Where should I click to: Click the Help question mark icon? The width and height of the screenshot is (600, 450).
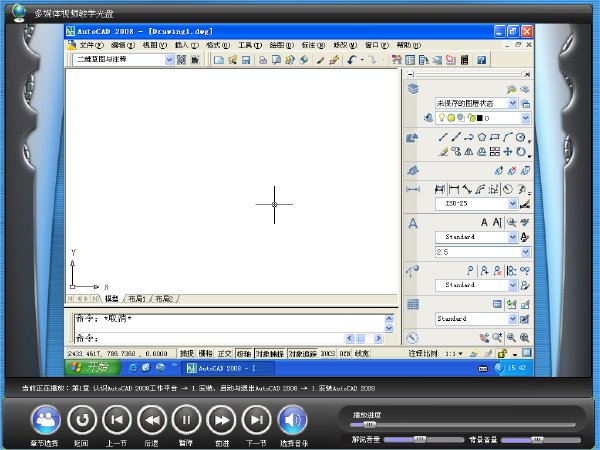pos(481,60)
